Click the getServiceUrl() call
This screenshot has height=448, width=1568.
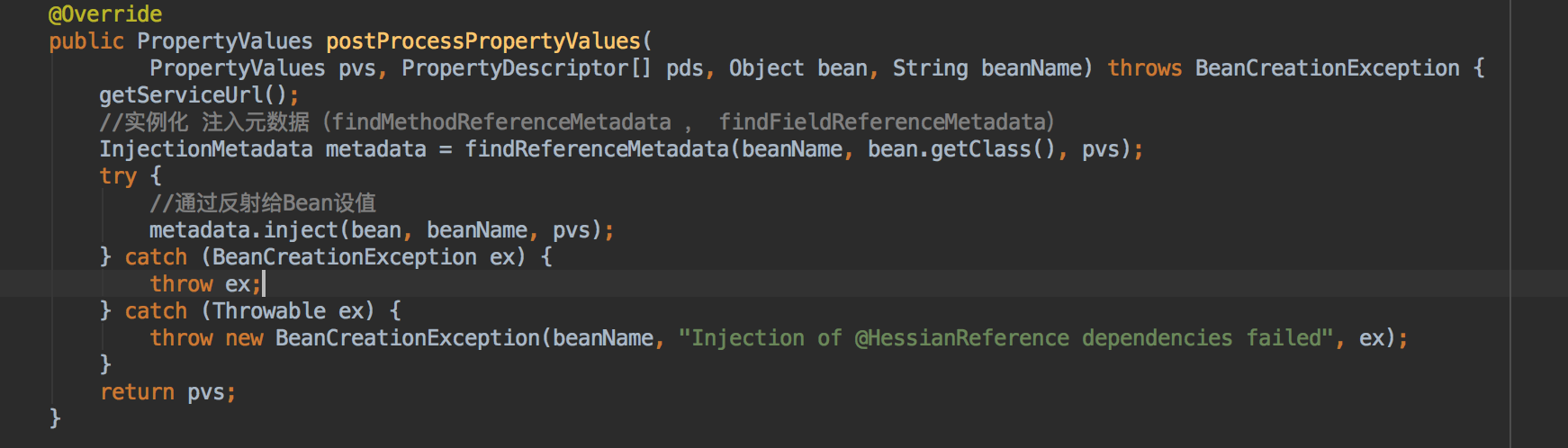[194, 95]
